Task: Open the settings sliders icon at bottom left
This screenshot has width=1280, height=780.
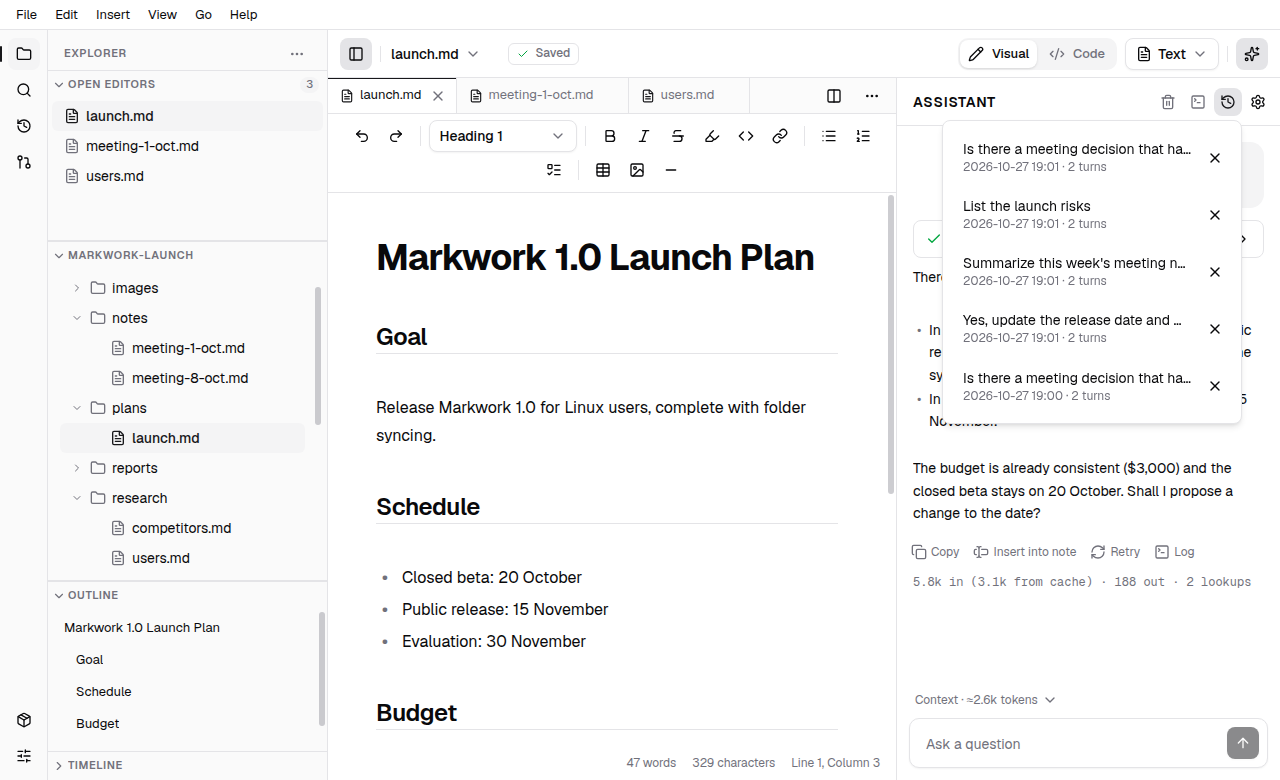Action: point(24,756)
